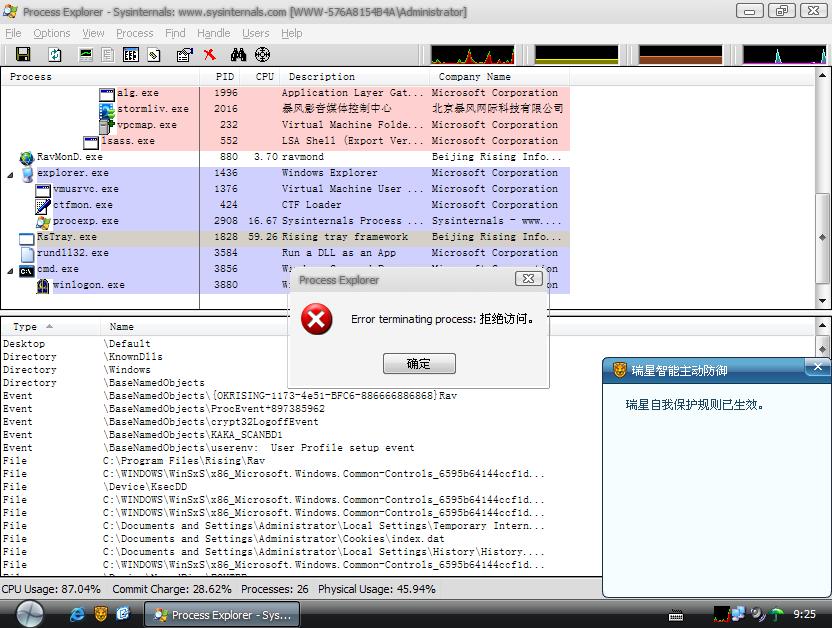Toggle the lower pane toolbar icon
Screen dimensions: 832x628
131,55
